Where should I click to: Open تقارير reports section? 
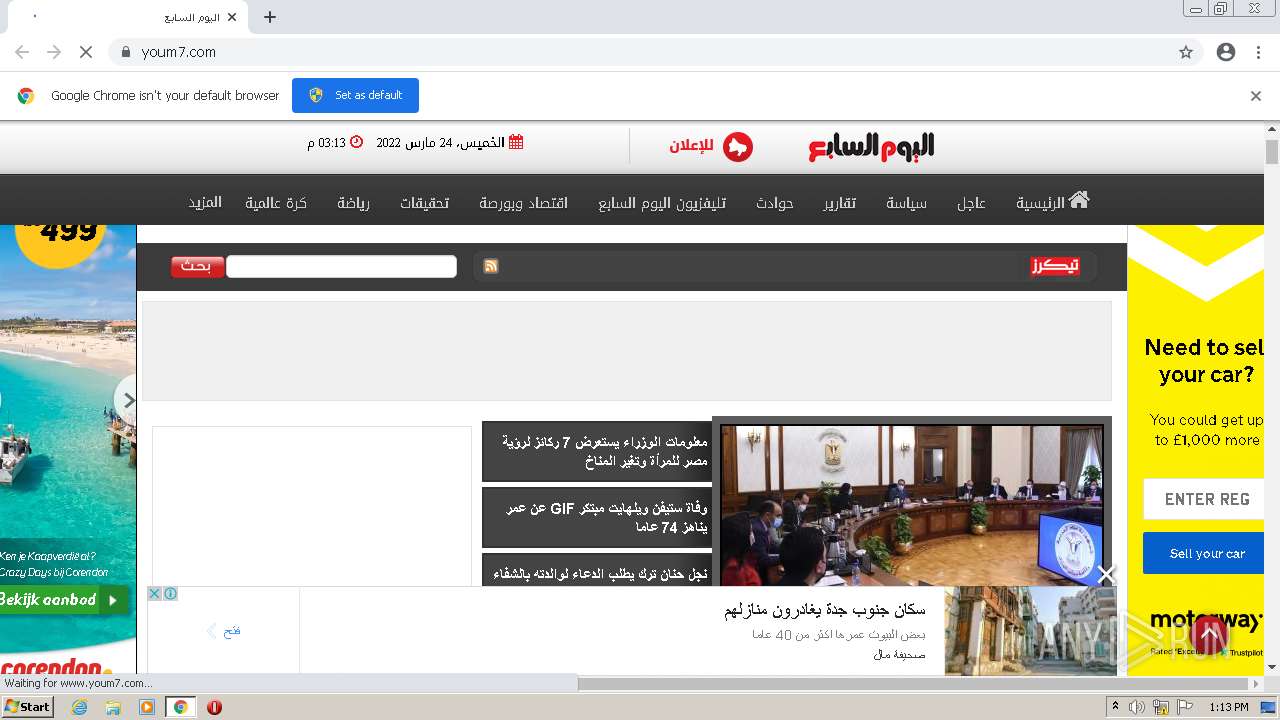tap(840, 203)
